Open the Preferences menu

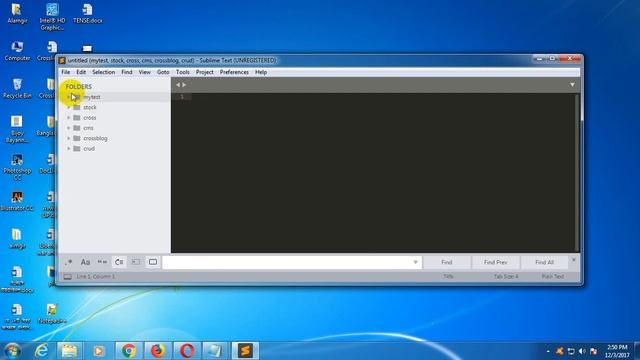[x=234, y=72]
